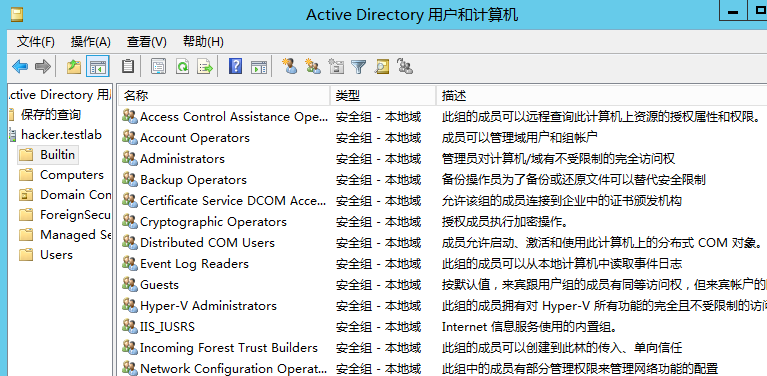Select the ForeignSecurityPrincipals tree node

click(x=75, y=215)
